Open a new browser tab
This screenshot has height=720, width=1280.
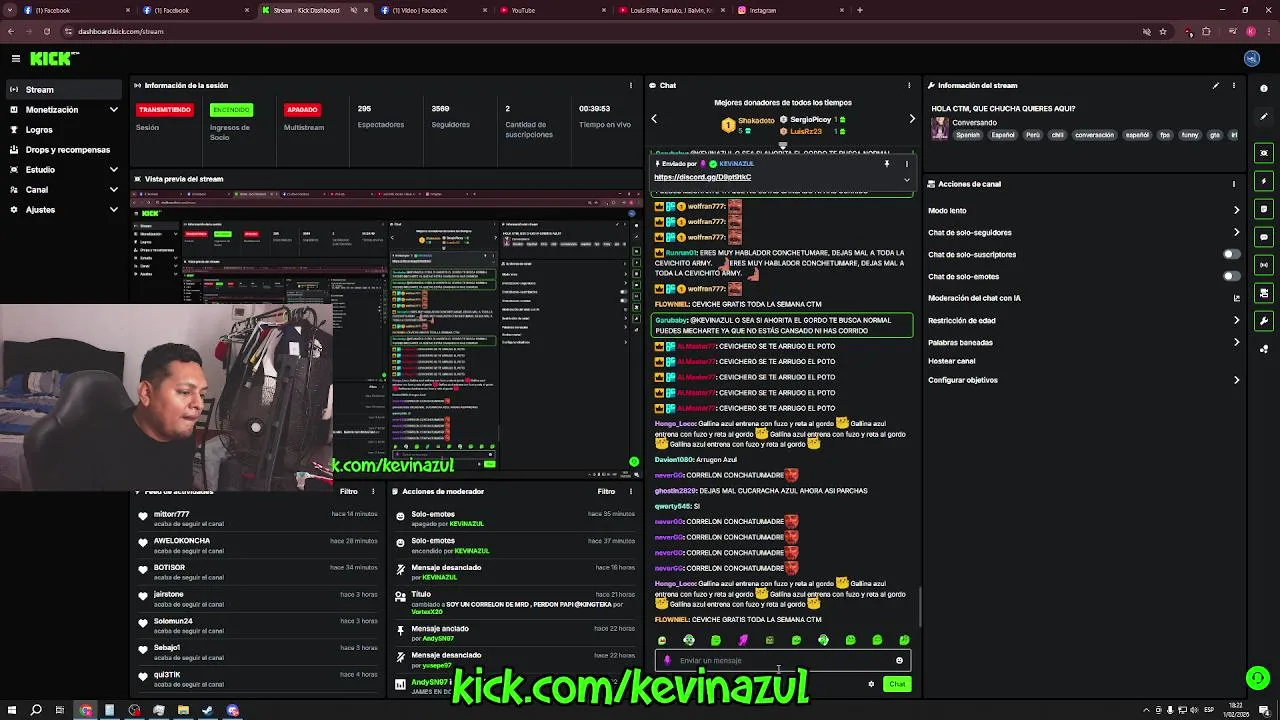(860, 10)
